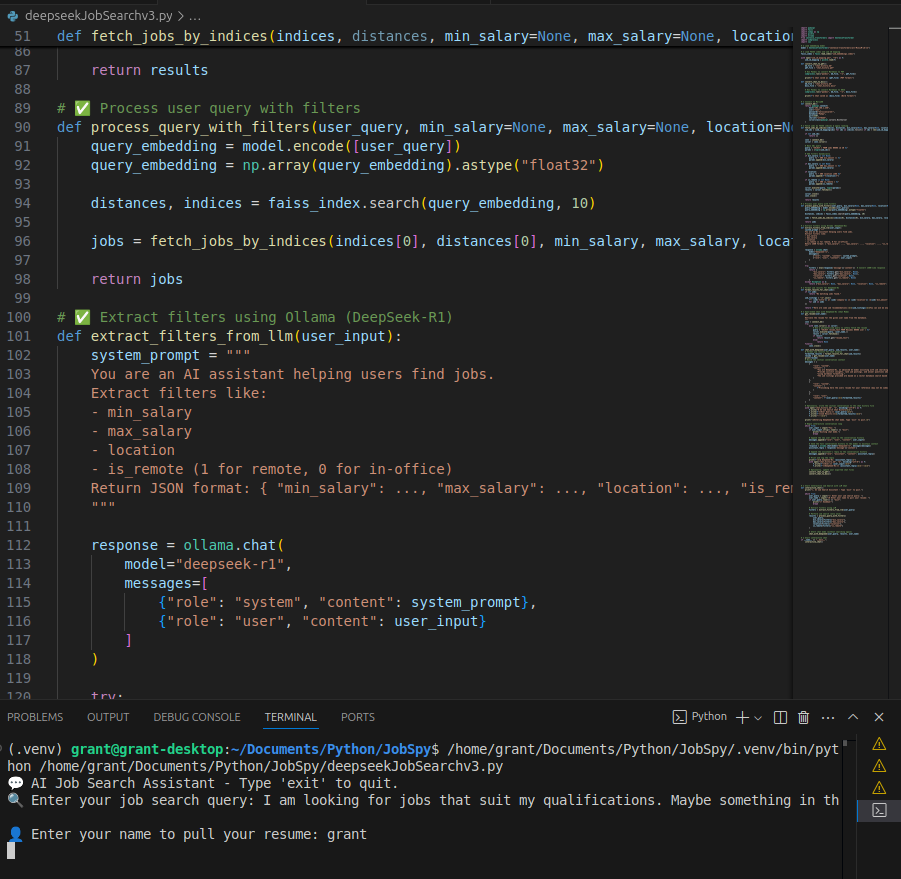Click the extract_filters_from_llm function name
This screenshot has width=901, height=879.
pos(192,336)
